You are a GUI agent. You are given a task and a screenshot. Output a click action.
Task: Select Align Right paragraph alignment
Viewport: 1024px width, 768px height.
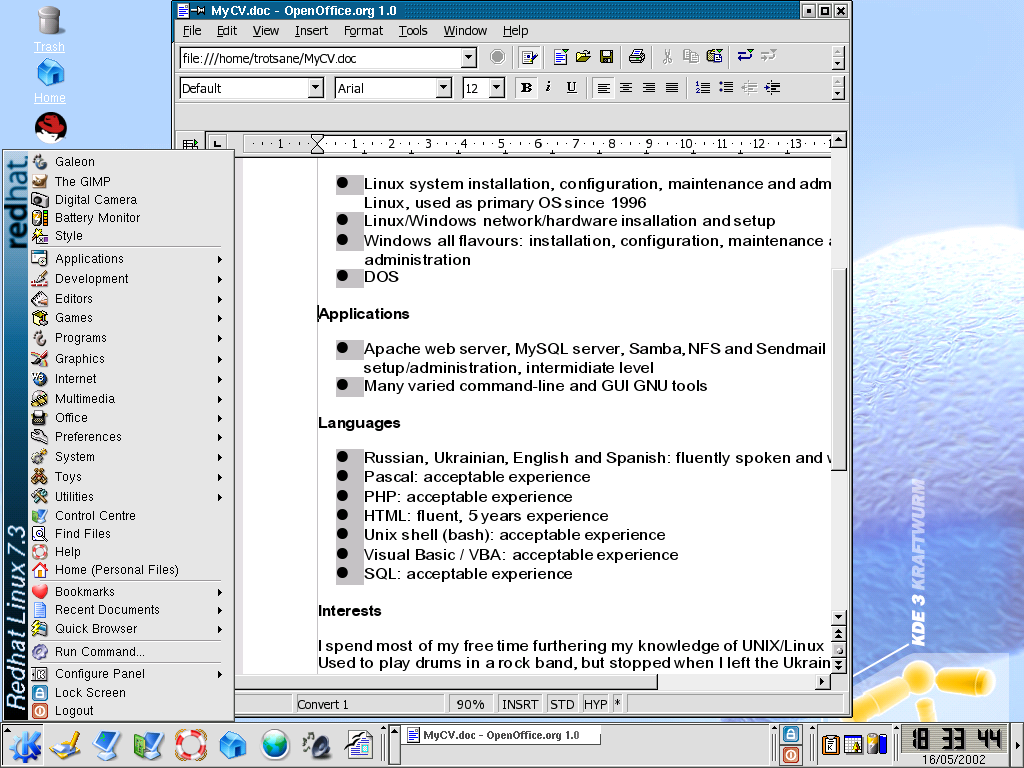pyautogui.click(x=648, y=88)
